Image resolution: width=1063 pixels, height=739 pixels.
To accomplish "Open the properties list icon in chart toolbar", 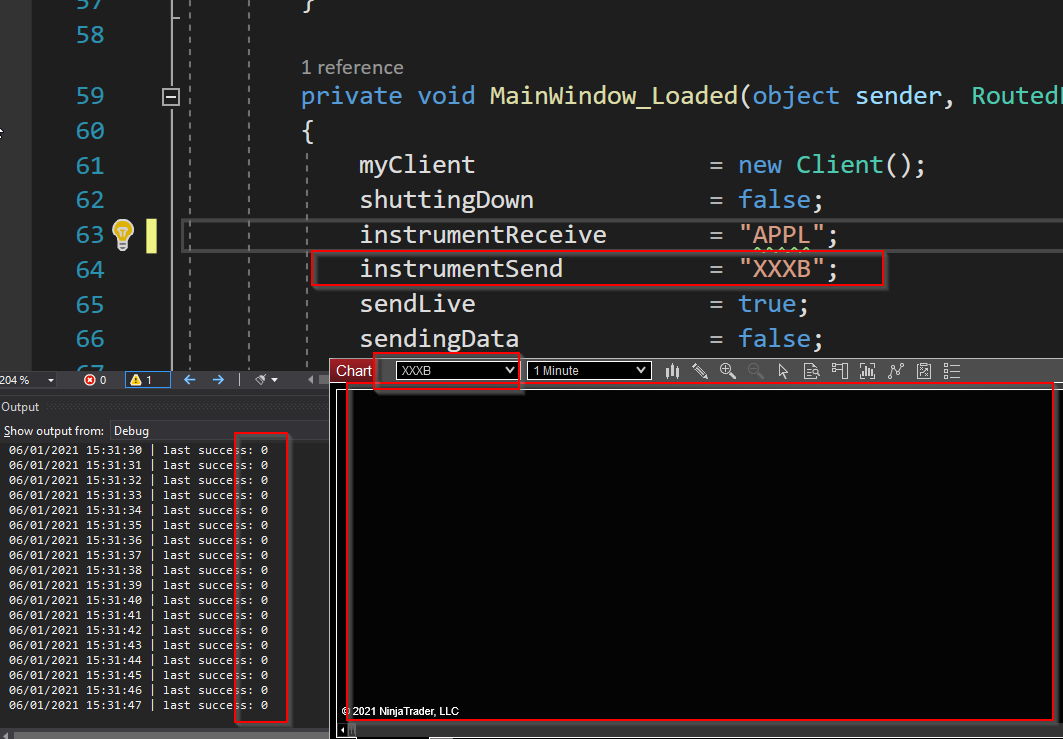I will point(952,371).
